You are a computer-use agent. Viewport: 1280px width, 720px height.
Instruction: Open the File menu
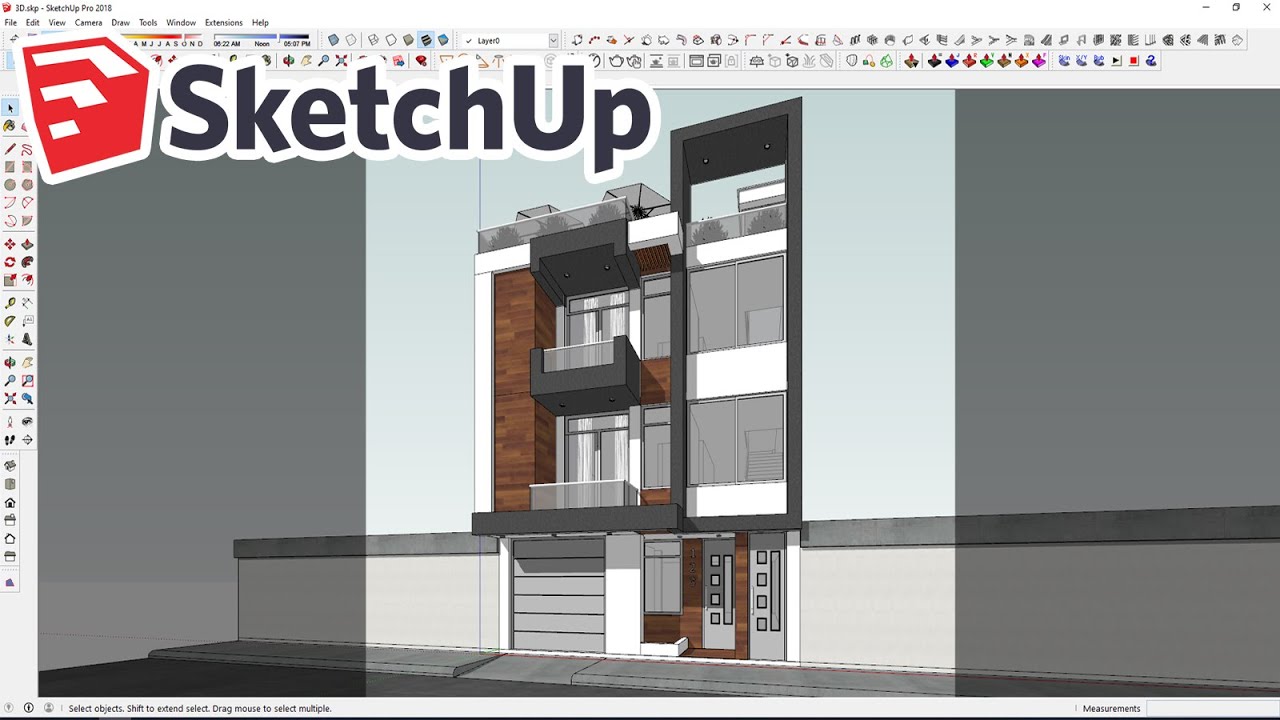tap(11, 22)
